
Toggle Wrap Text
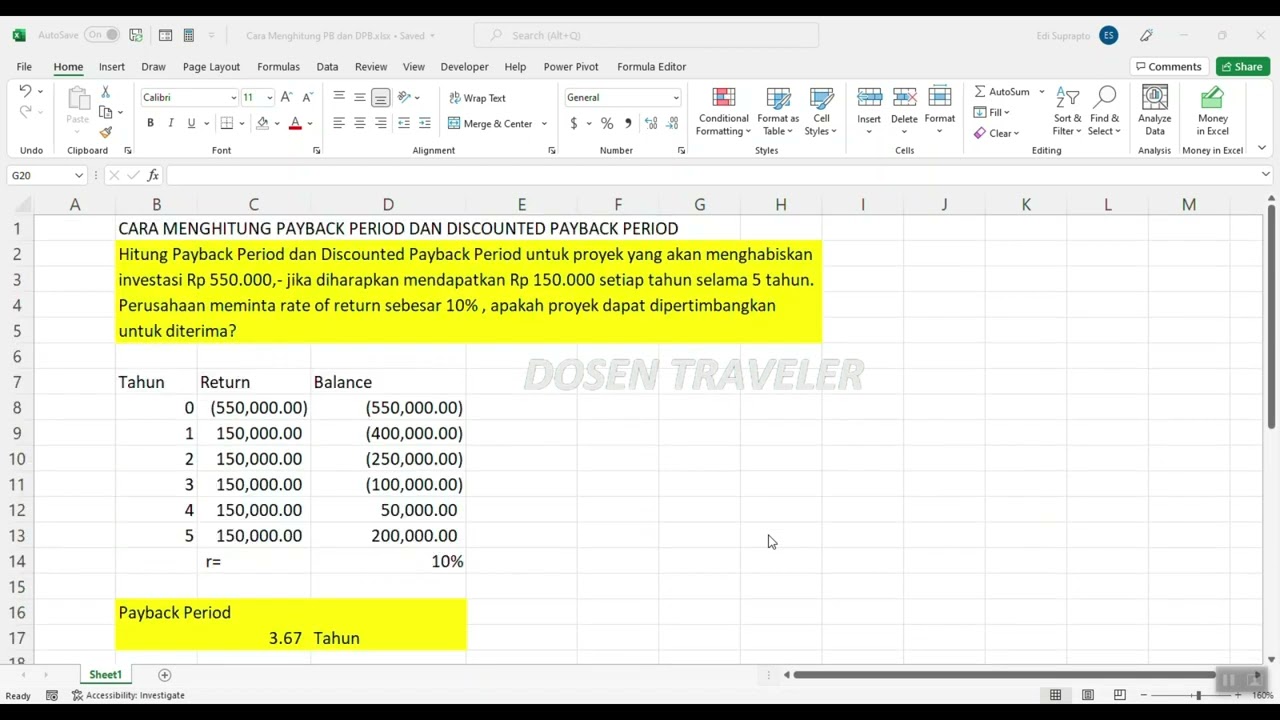point(477,98)
